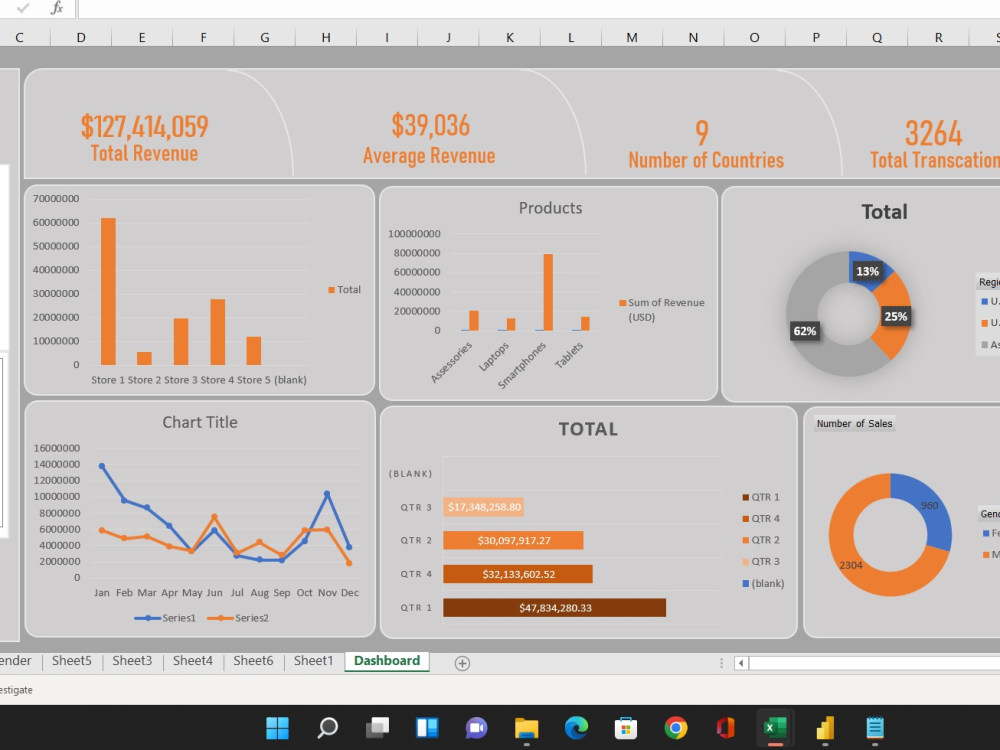Open Task View on the taskbar
The width and height of the screenshot is (1000, 750).
(x=378, y=727)
